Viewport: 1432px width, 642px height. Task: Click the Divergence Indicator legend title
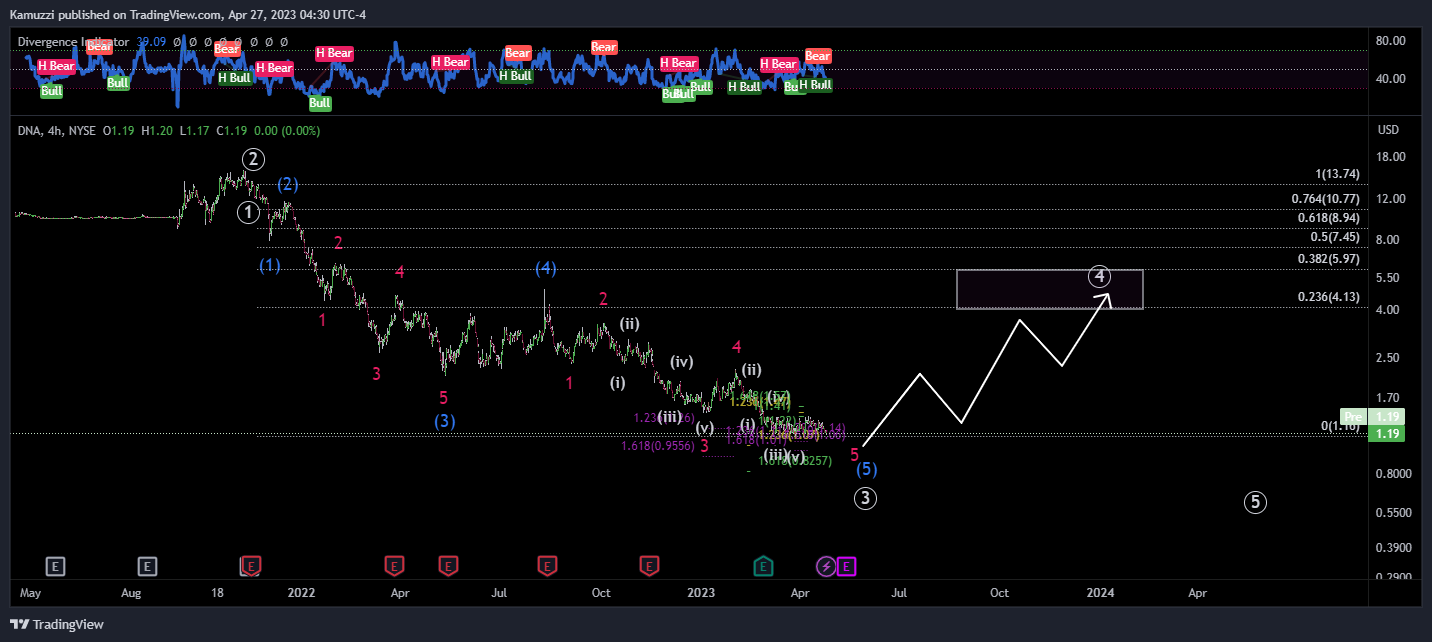point(73,42)
